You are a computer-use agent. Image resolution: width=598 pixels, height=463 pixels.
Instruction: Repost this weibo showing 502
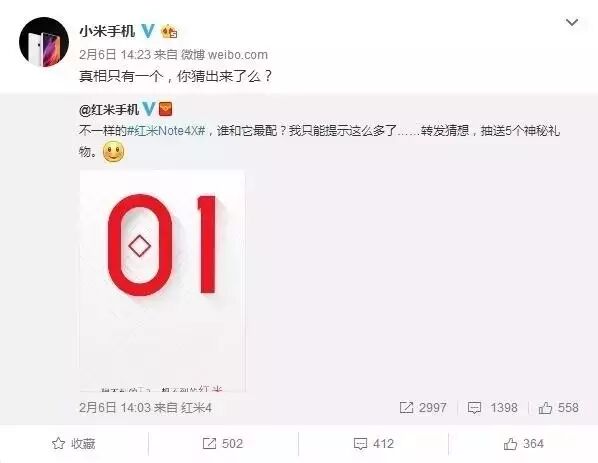223,444
